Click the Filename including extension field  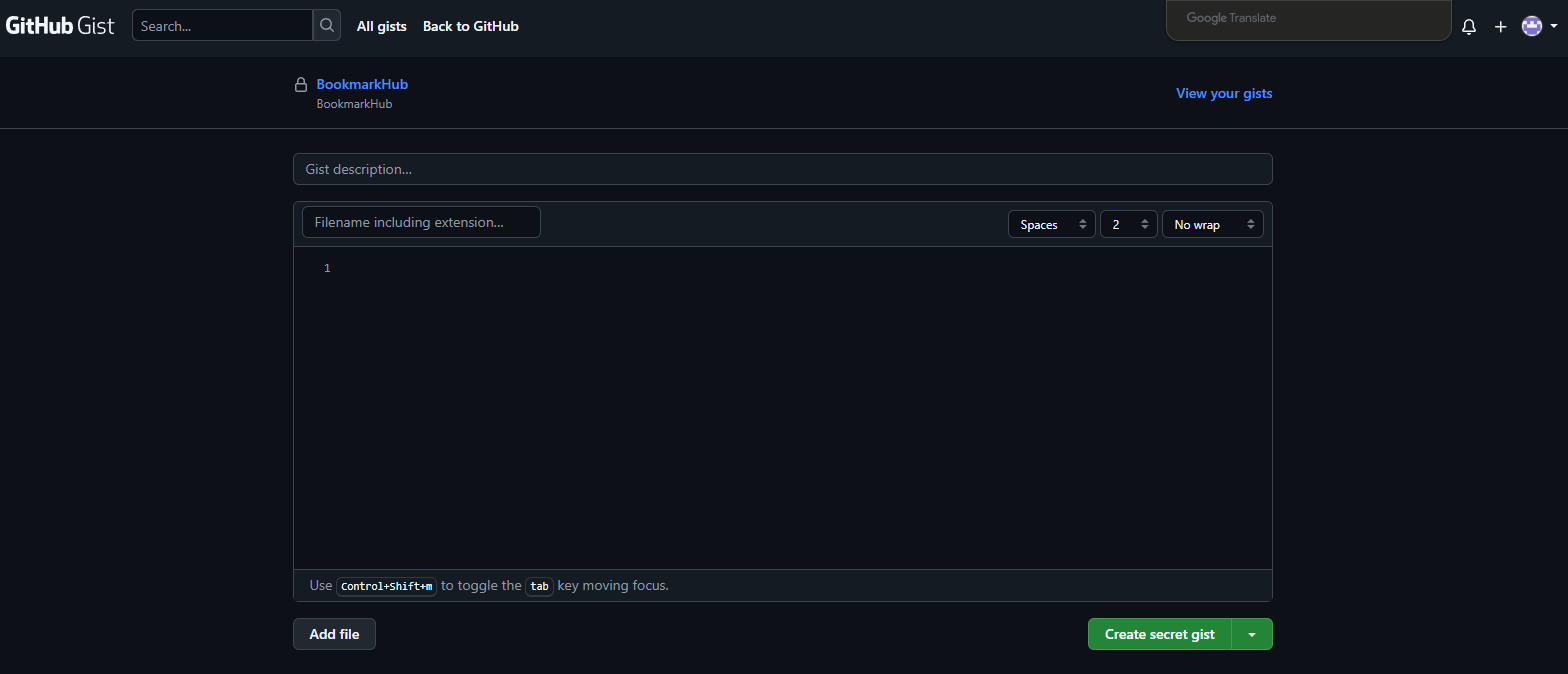[421, 222]
